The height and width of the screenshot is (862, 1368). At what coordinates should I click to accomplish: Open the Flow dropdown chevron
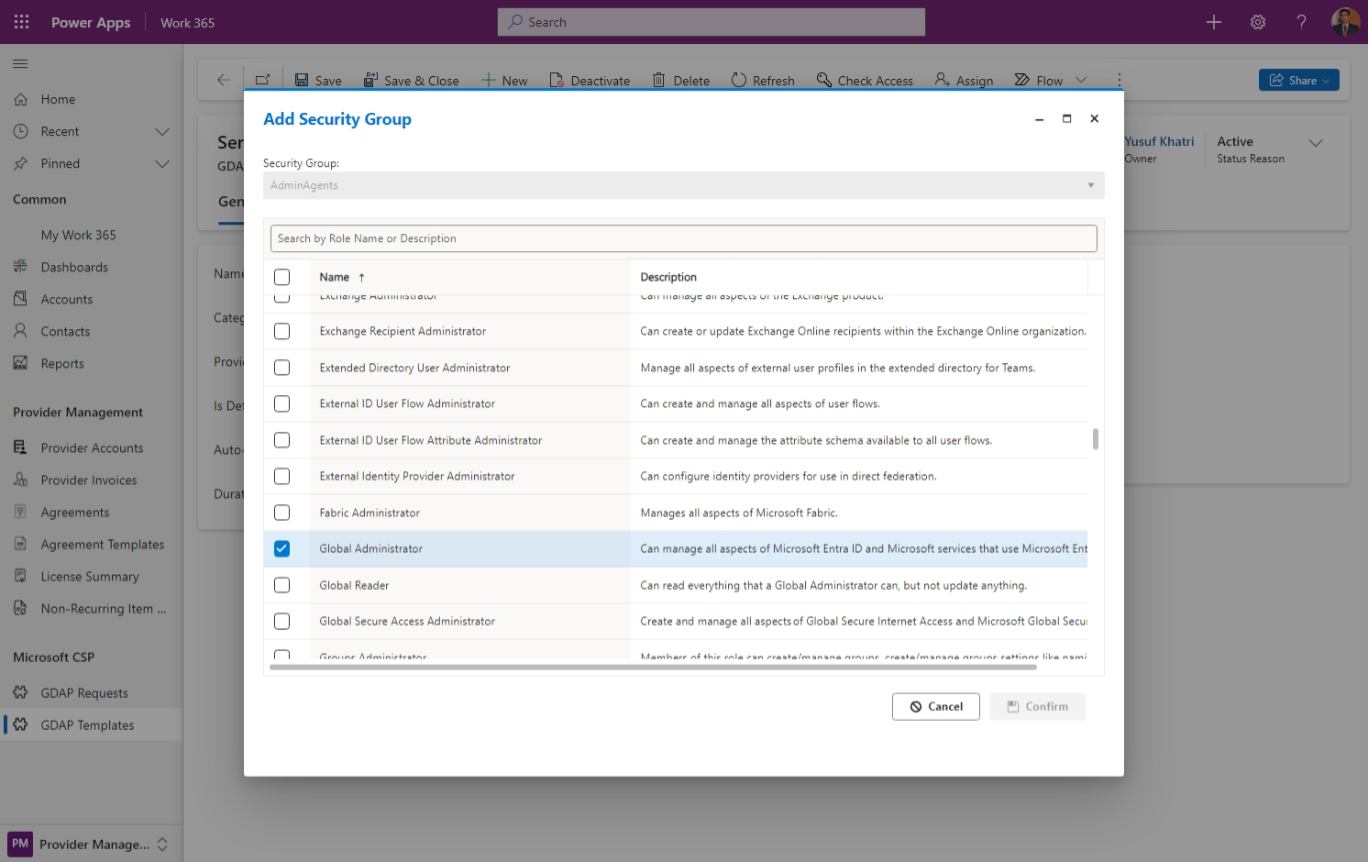pos(1081,80)
